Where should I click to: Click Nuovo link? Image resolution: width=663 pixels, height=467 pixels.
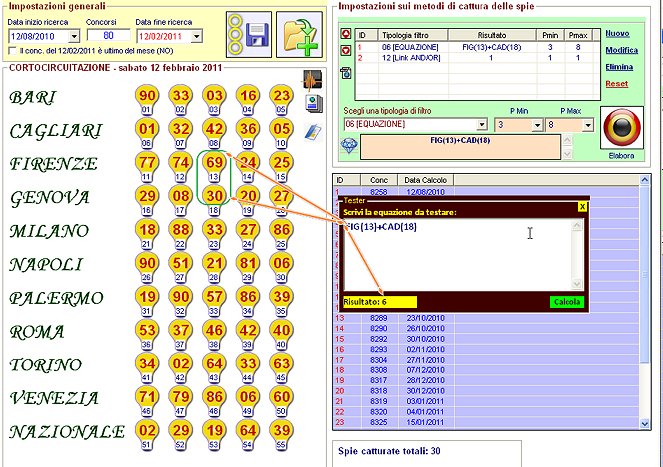coord(617,33)
